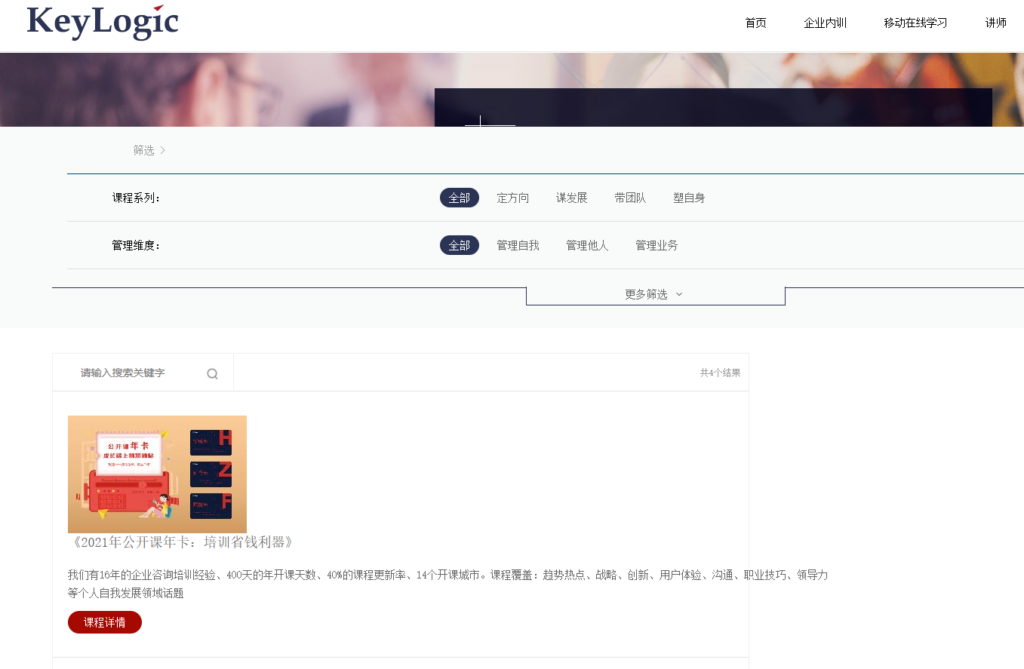1024x669 pixels.
Task: Click the red 课程详情 button
Action: (x=105, y=622)
